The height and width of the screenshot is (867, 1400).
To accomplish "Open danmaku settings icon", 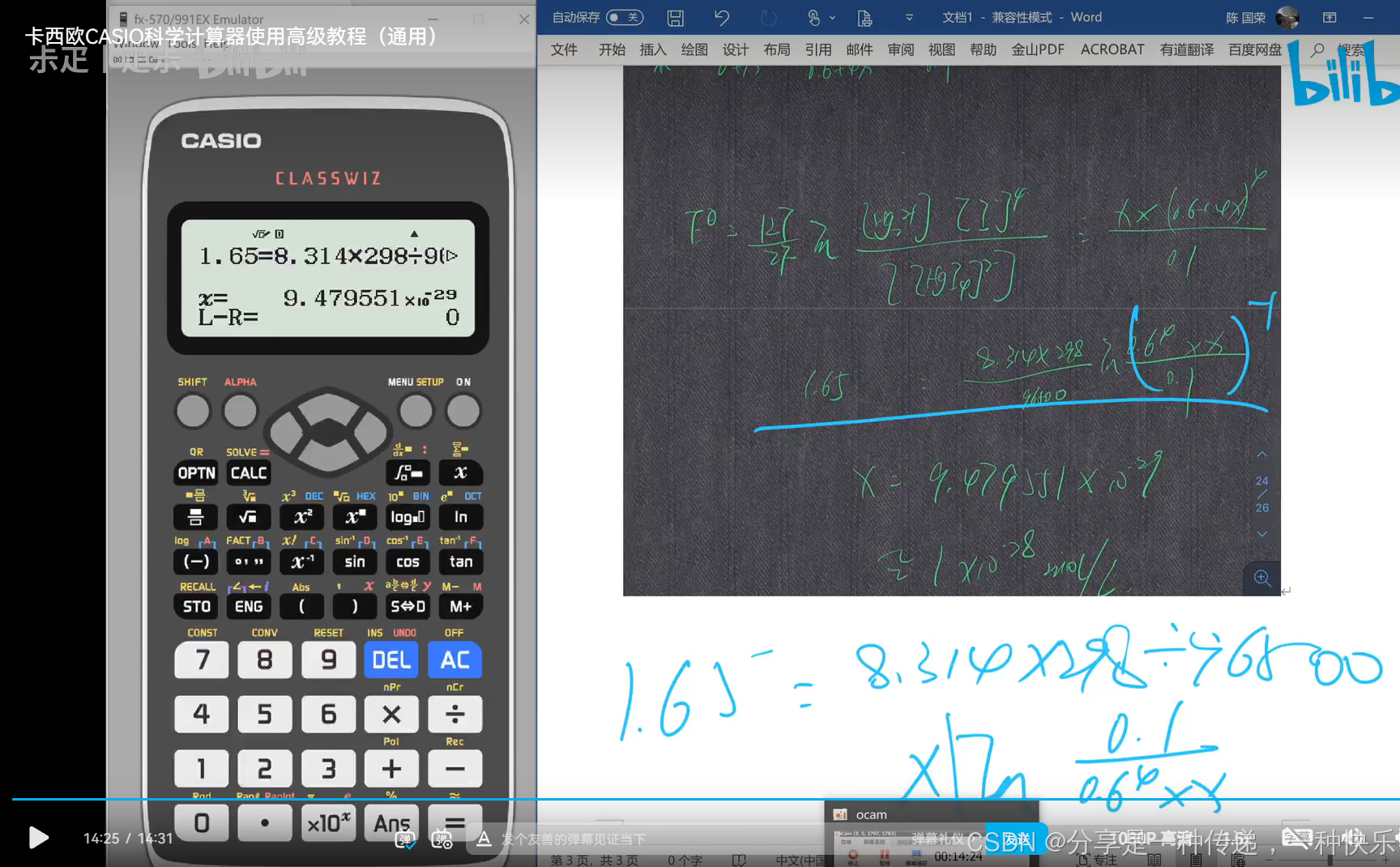I will [442, 839].
